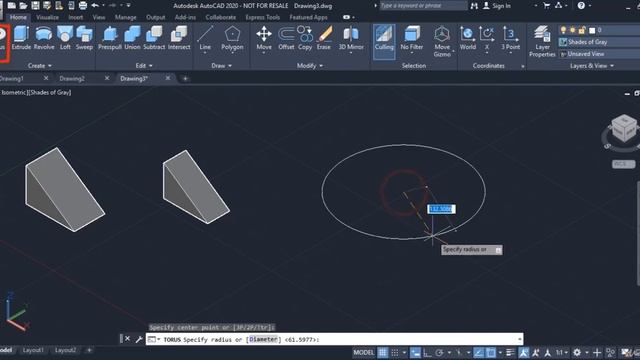
Task: Toggle snap mode dotted-grid icon in status bar
Action: (395, 352)
